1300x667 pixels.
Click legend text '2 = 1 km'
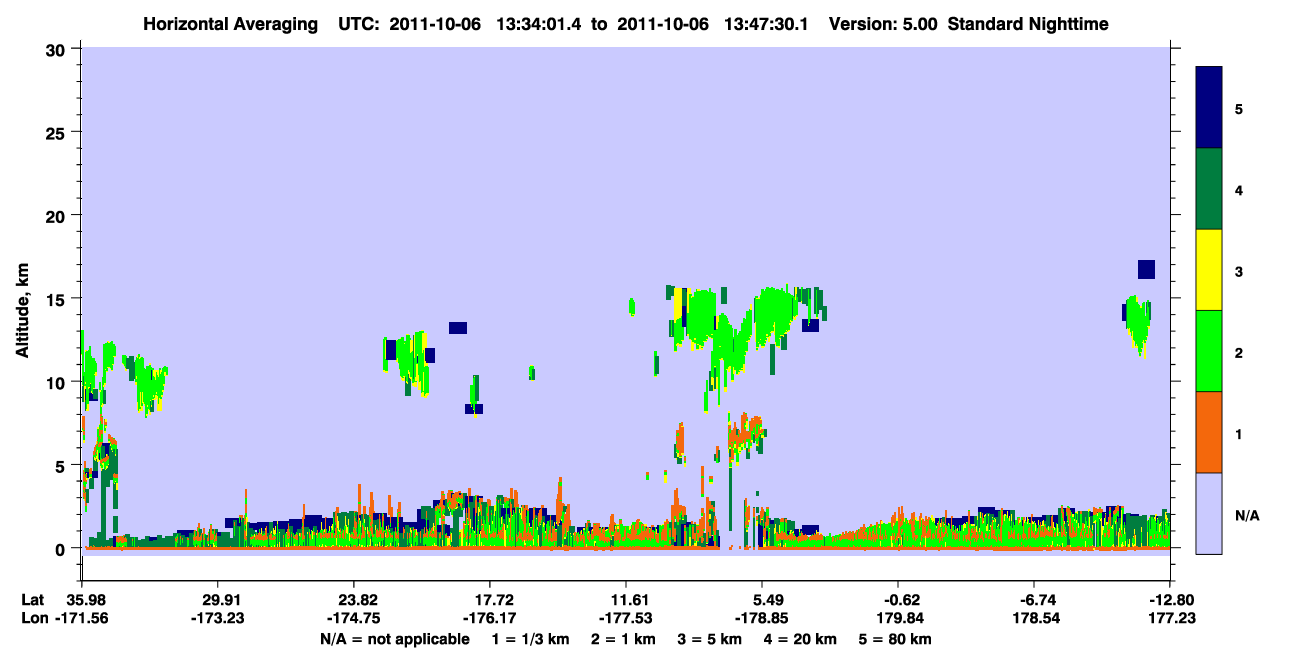point(624,639)
